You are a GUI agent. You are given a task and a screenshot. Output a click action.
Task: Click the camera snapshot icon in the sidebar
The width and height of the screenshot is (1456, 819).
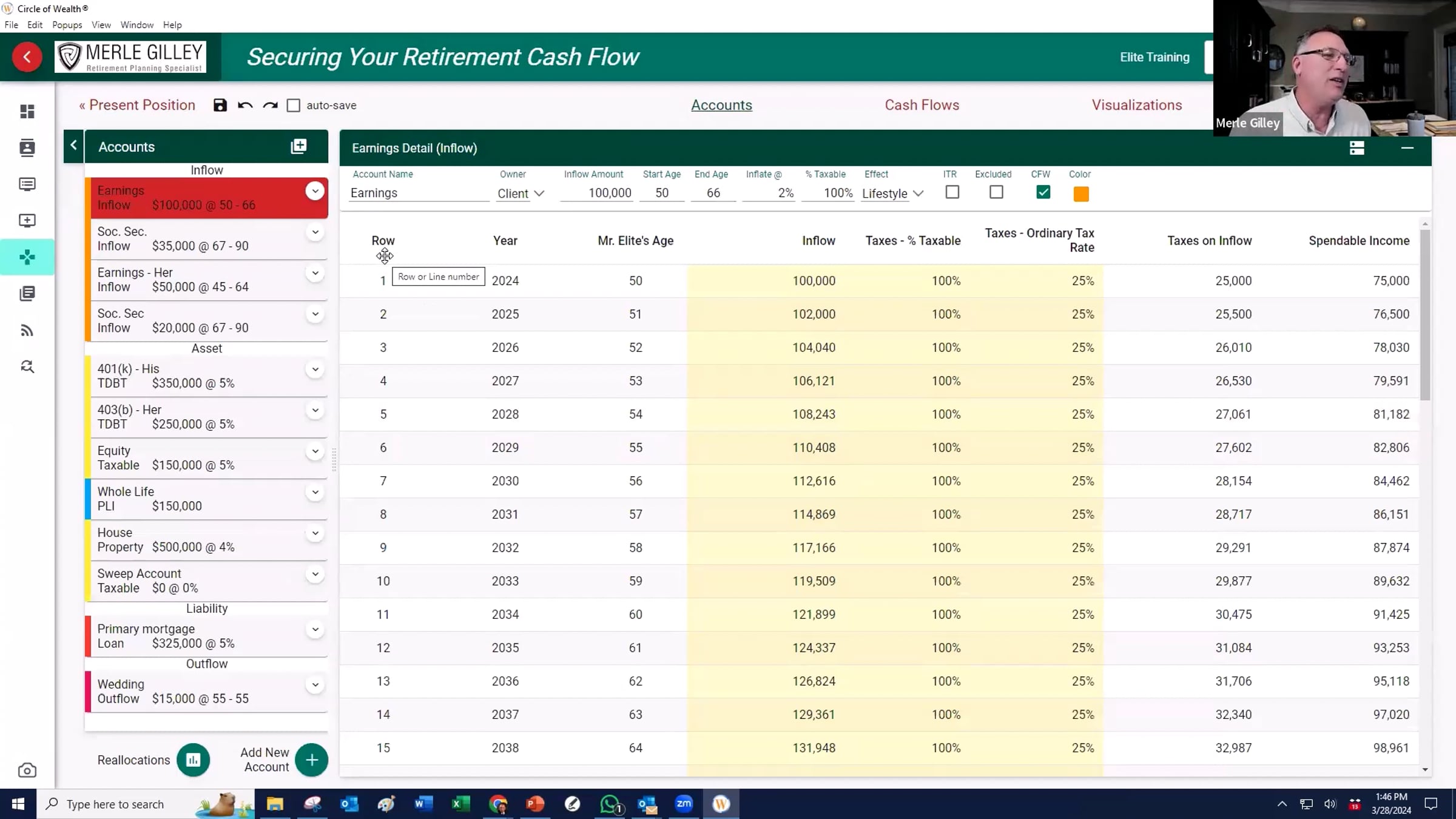click(27, 770)
